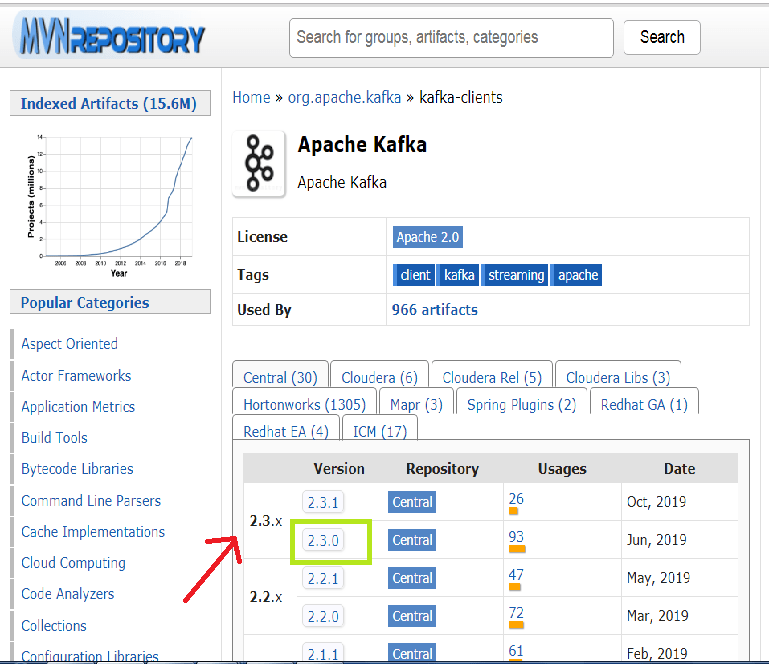Select the kafka tag
The width and height of the screenshot is (769, 664).
(x=459, y=275)
